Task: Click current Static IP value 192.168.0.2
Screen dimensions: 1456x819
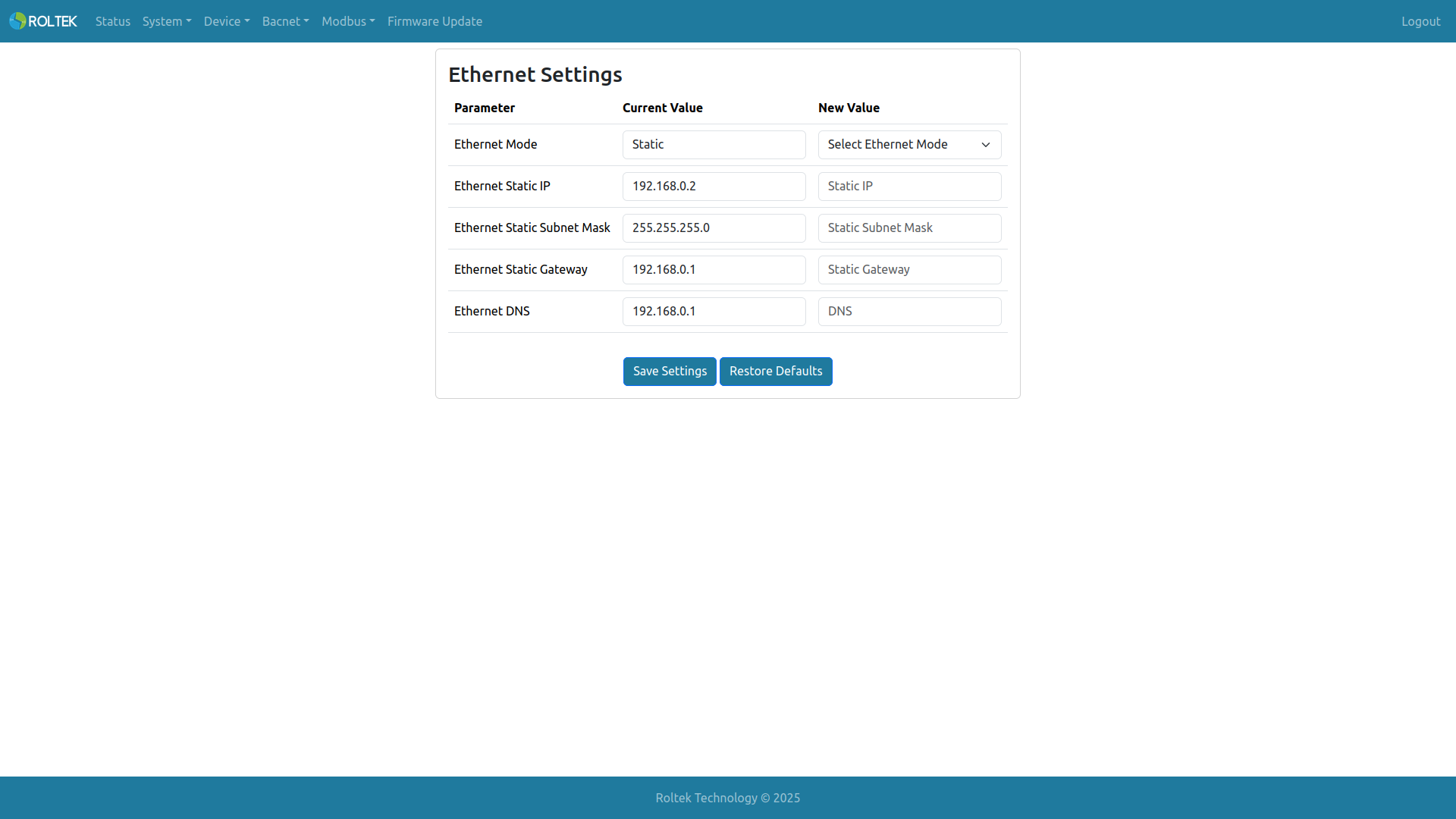Action: click(x=714, y=187)
